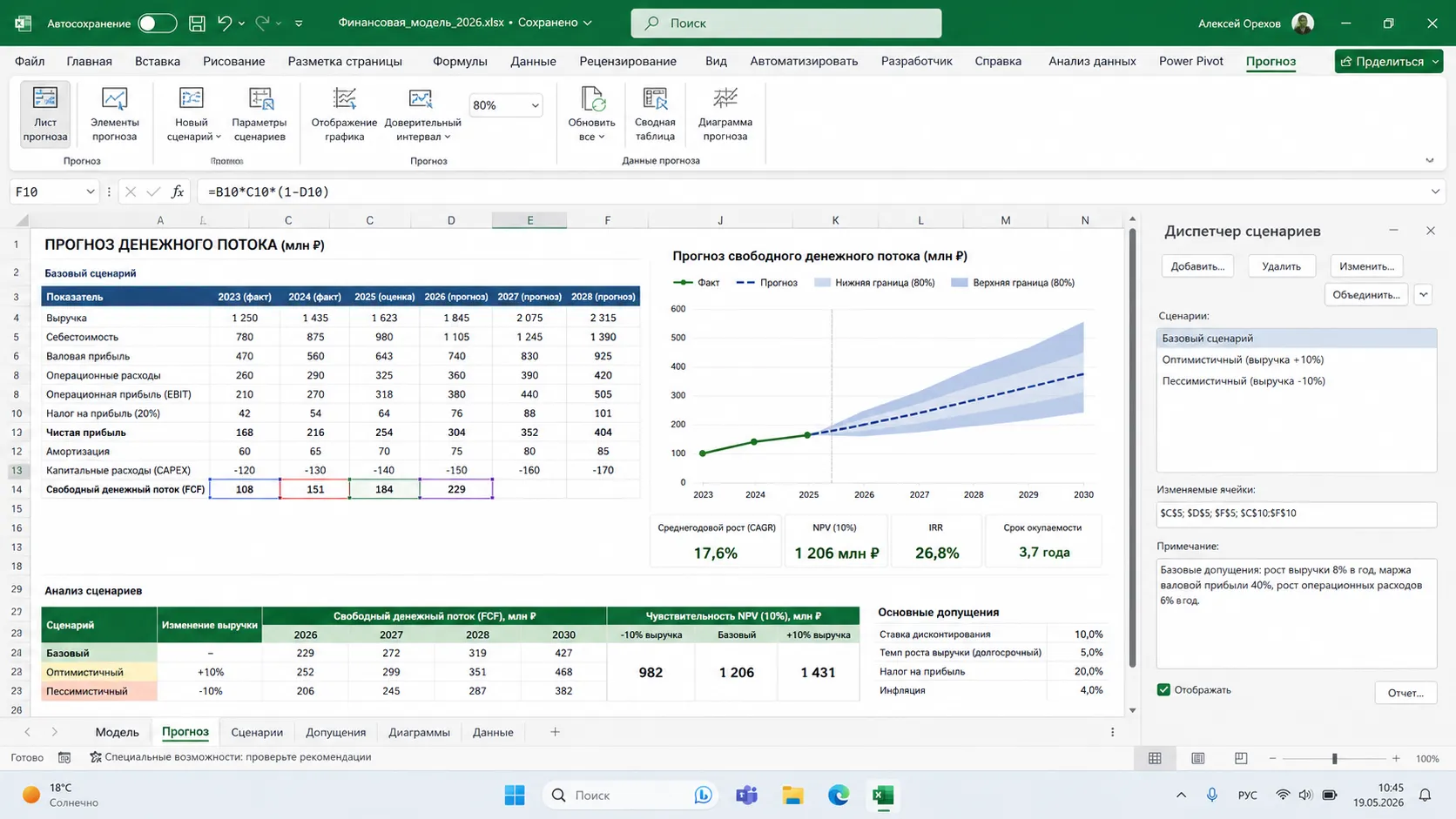Viewport: 1456px width, 819px height.
Task: Open Диаграмма прогноза icon
Action: tap(725, 114)
